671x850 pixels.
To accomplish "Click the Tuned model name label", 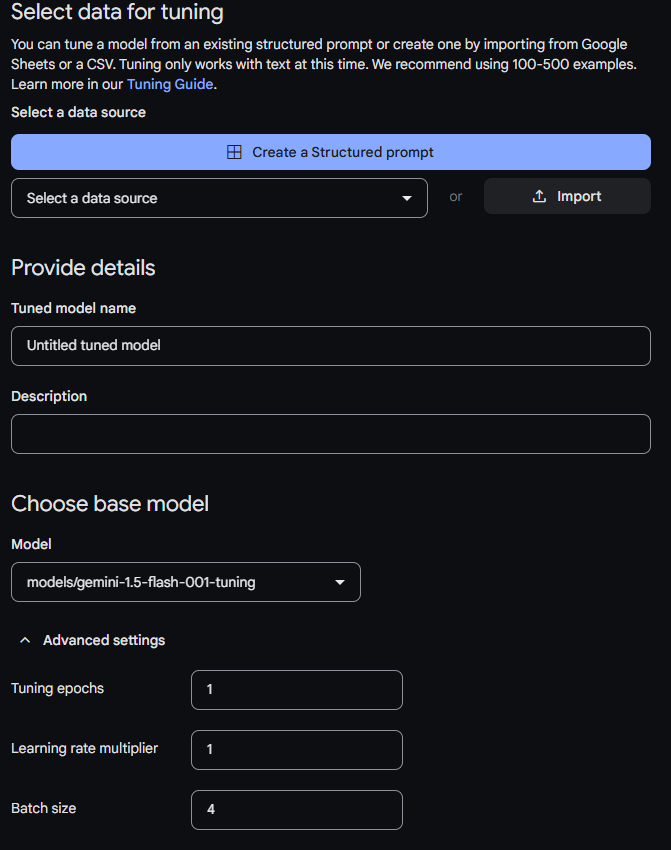I will [73, 309].
